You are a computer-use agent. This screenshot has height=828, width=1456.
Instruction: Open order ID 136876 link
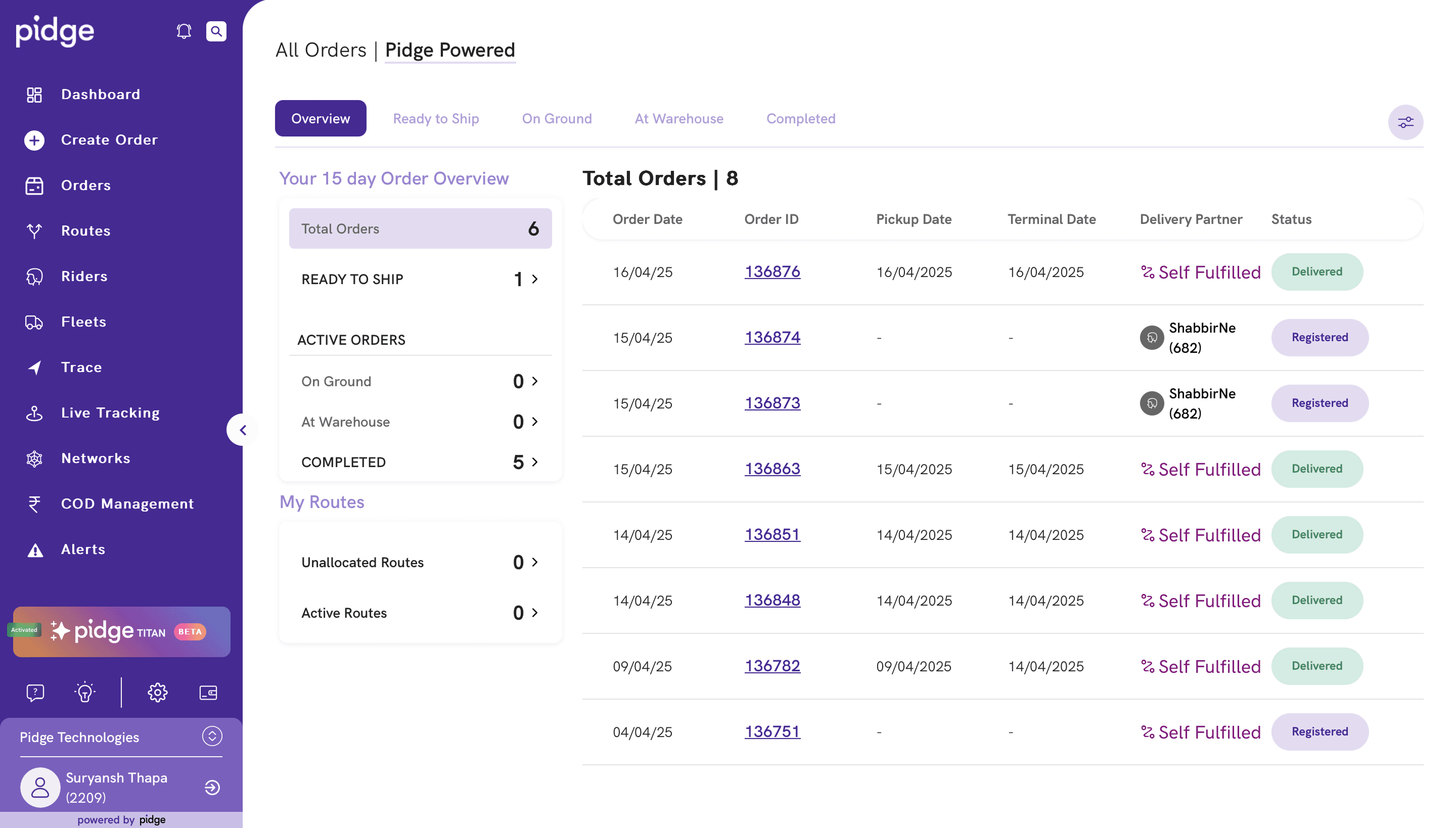pyautogui.click(x=772, y=272)
